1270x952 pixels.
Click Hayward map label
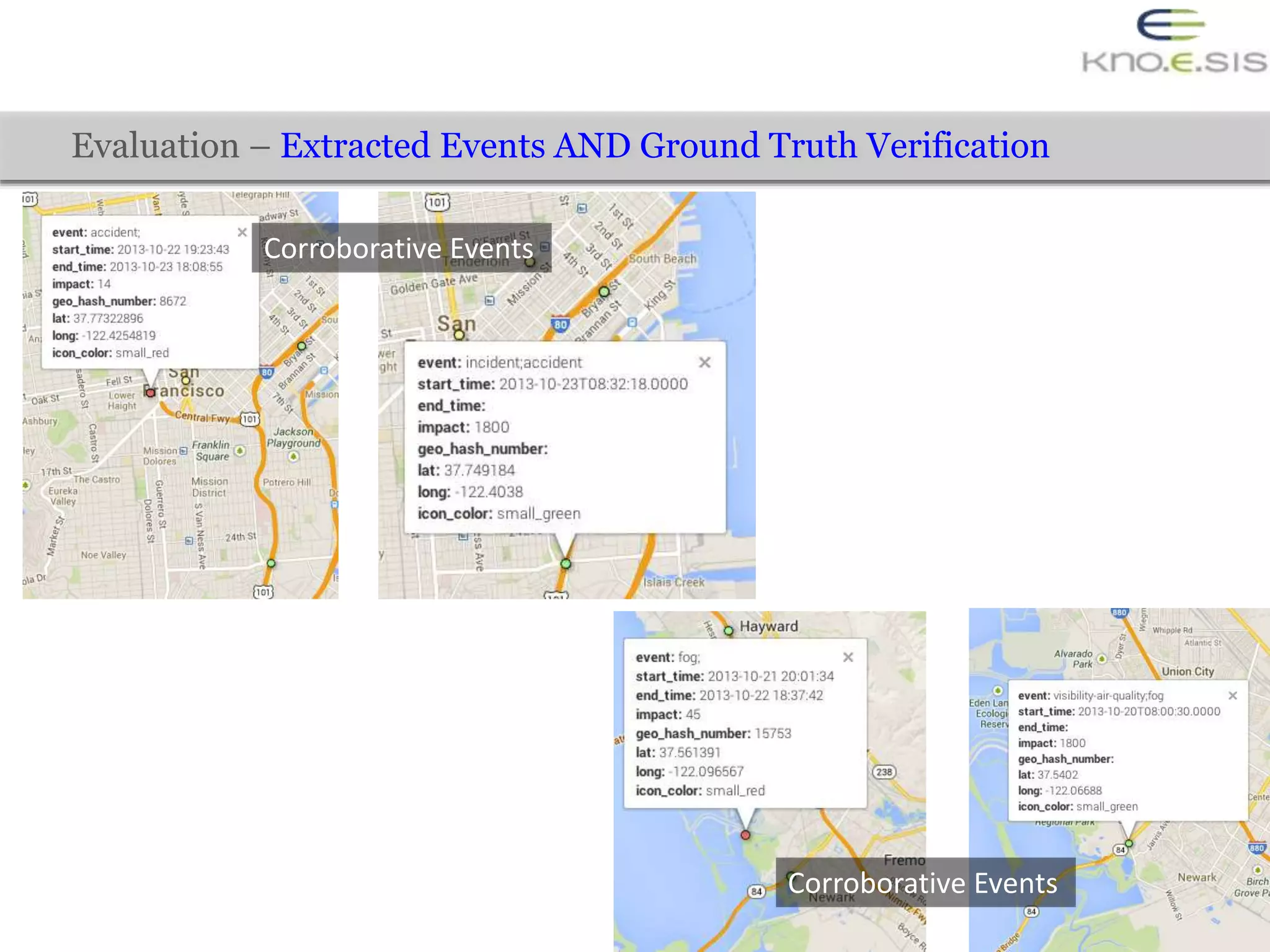[x=769, y=626]
